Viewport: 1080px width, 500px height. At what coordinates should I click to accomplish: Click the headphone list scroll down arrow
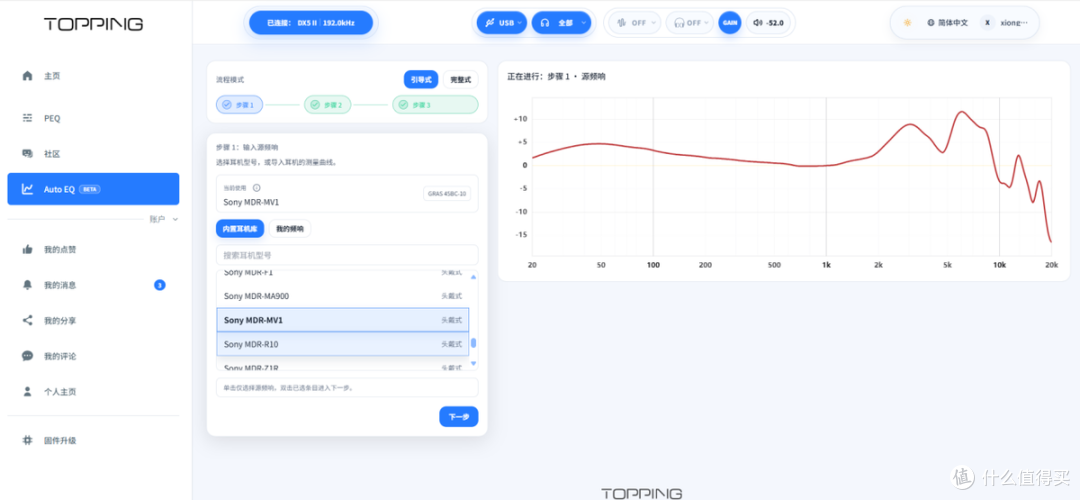[473, 363]
